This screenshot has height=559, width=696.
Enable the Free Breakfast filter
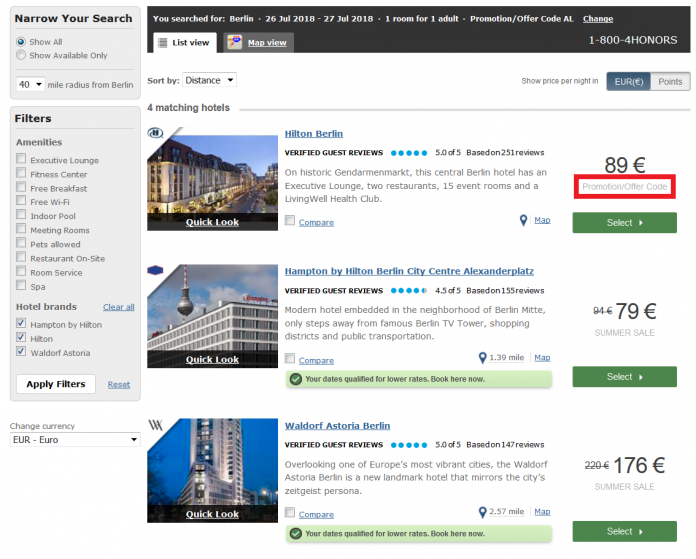point(21,186)
